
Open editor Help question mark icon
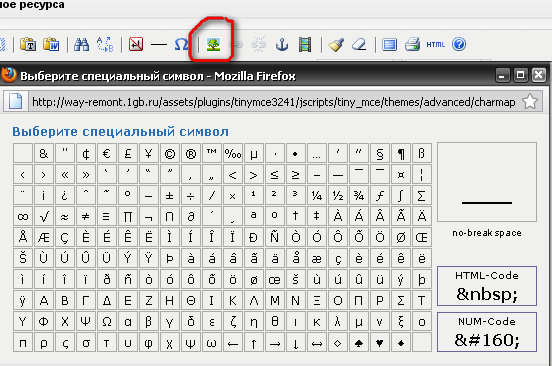pyautogui.click(x=459, y=44)
